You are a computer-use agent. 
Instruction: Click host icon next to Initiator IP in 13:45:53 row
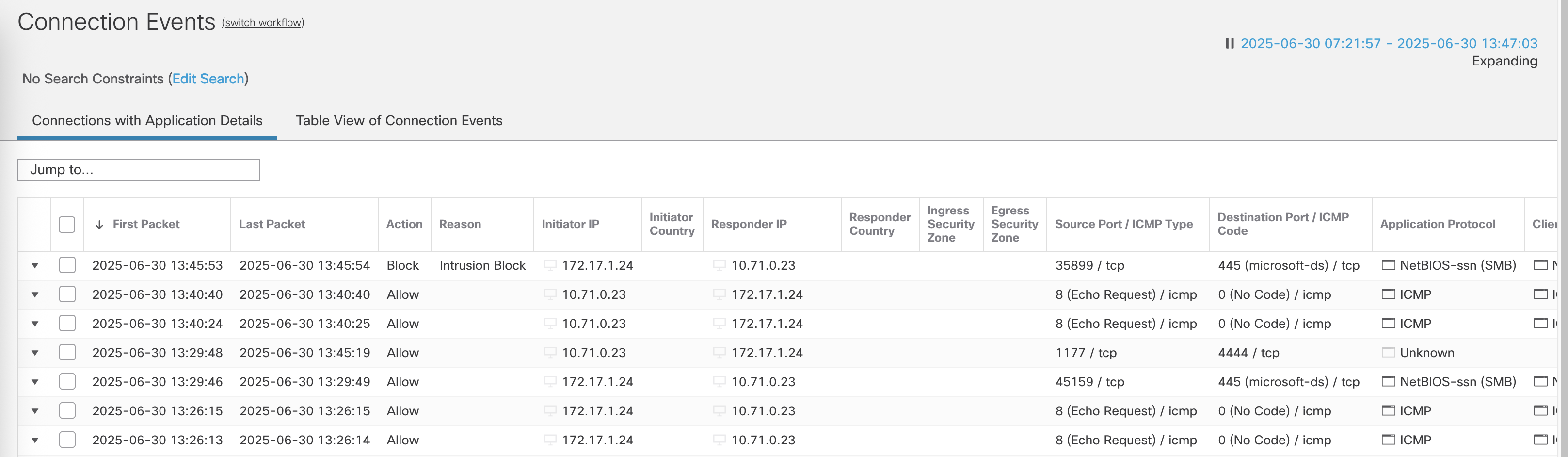click(x=550, y=265)
